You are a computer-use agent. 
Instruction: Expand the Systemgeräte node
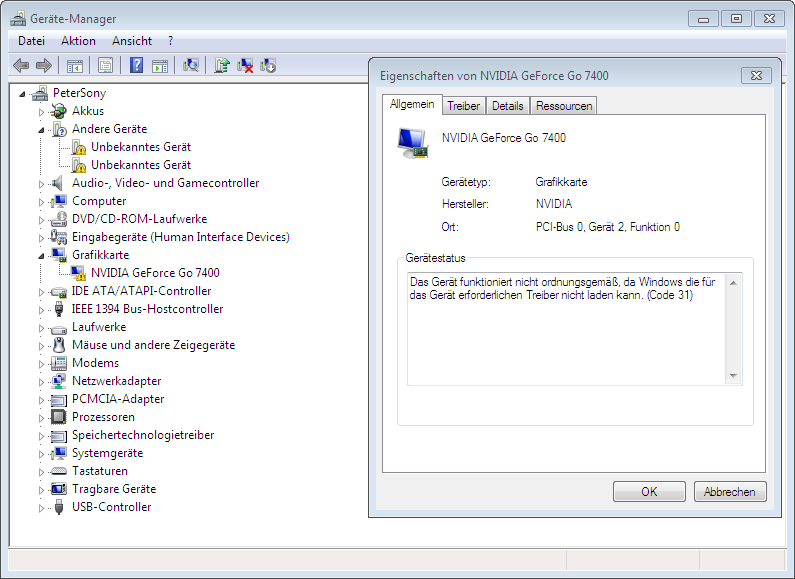click(x=42, y=454)
